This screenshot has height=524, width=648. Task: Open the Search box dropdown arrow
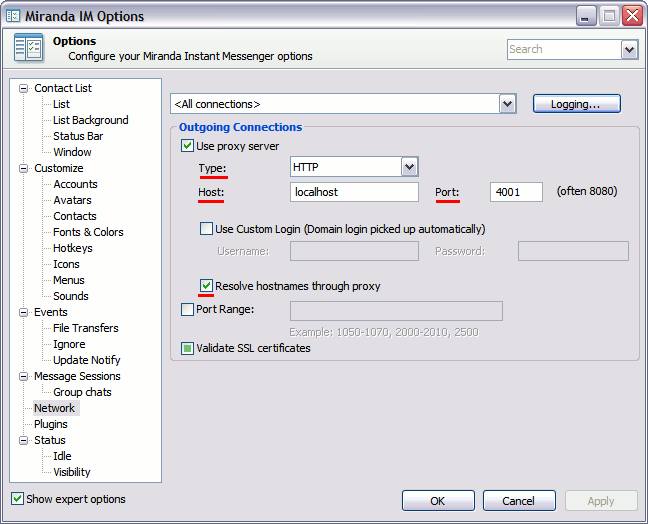(629, 50)
